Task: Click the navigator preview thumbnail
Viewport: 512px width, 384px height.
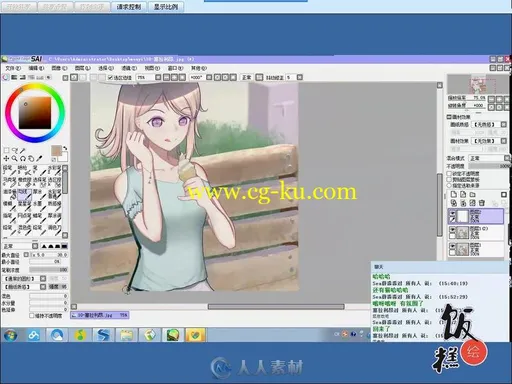Action: coord(478,84)
